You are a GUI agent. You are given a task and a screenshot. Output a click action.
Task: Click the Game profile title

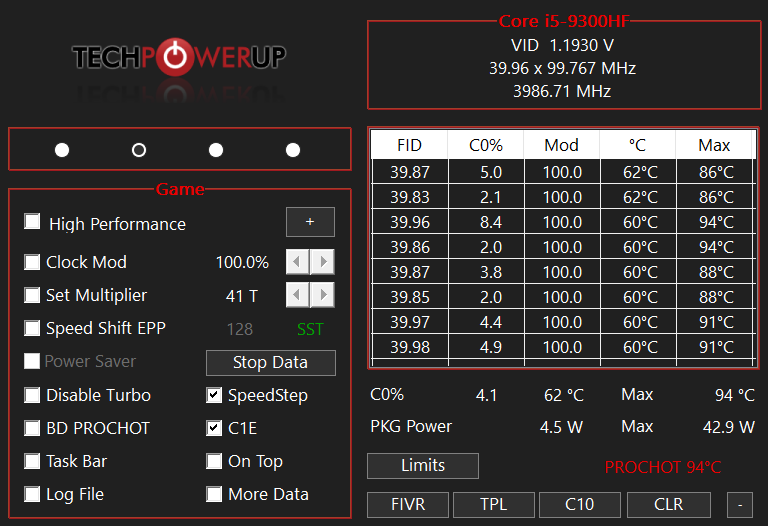[180, 189]
